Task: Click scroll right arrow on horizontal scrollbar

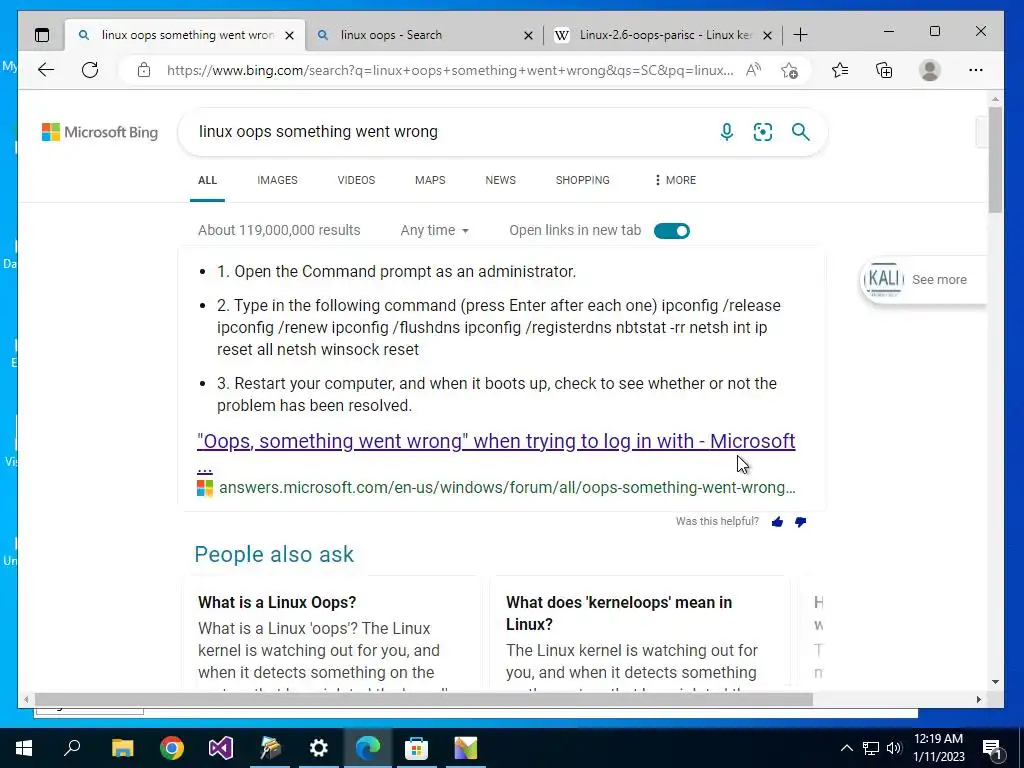Action: [978, 699]
